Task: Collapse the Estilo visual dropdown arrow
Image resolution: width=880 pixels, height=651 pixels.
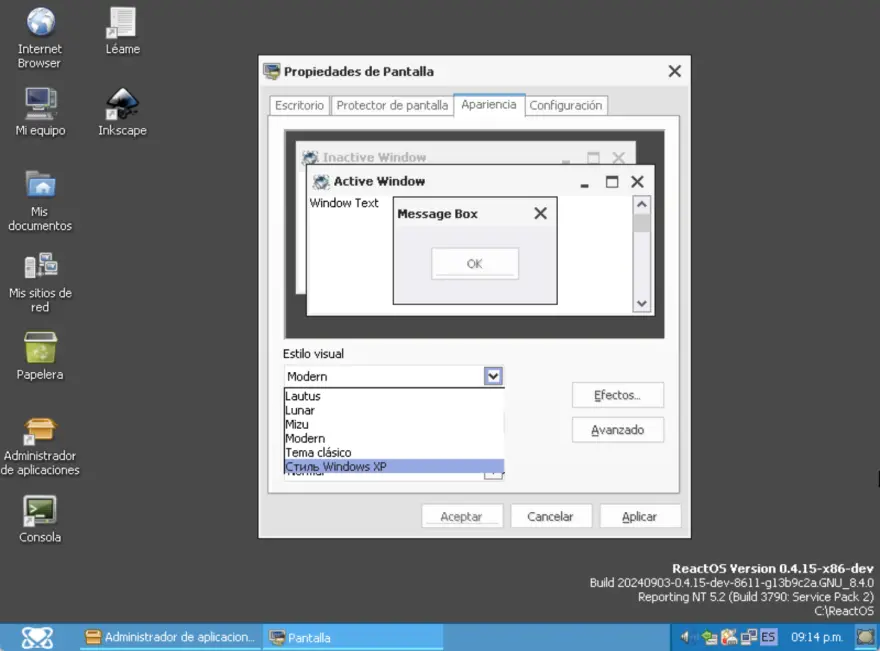Action: click(493, 376)
